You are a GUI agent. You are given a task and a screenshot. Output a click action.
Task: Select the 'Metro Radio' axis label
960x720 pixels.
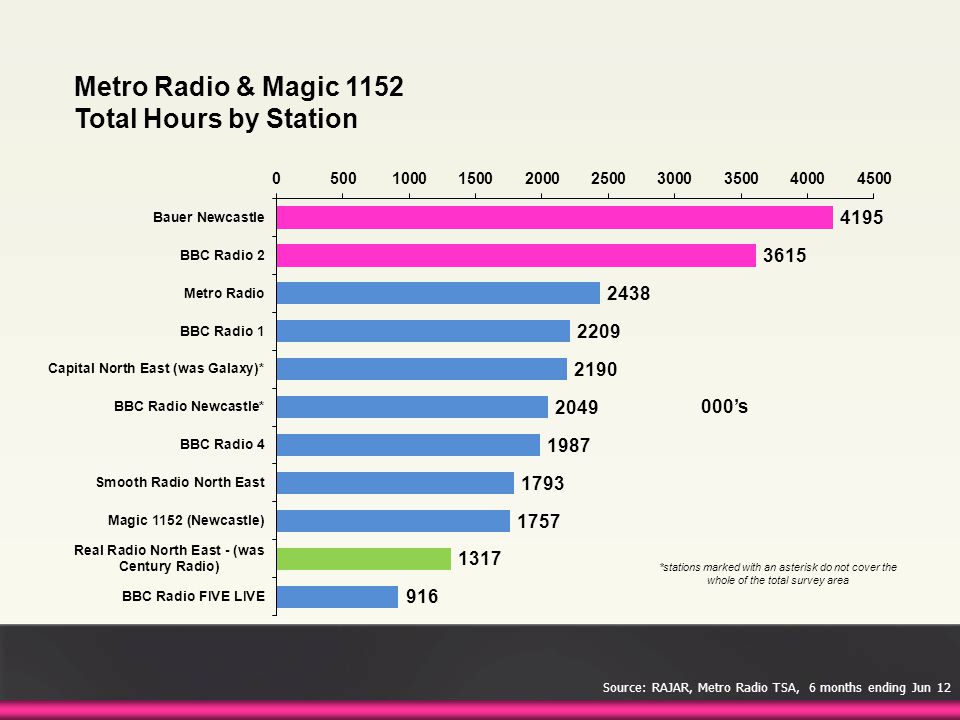[x=224, y=293]
